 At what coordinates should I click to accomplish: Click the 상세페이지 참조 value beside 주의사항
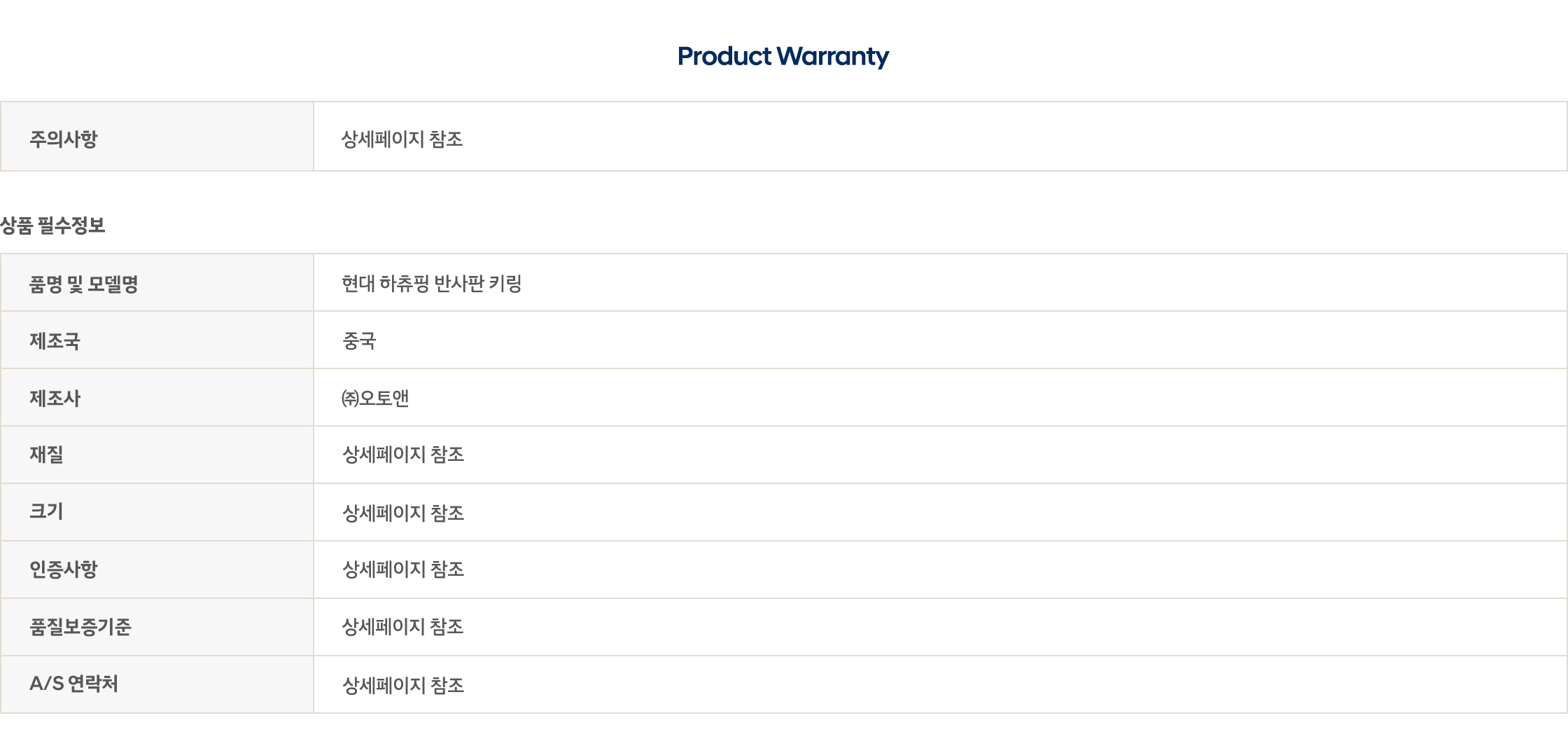[402, 139]
